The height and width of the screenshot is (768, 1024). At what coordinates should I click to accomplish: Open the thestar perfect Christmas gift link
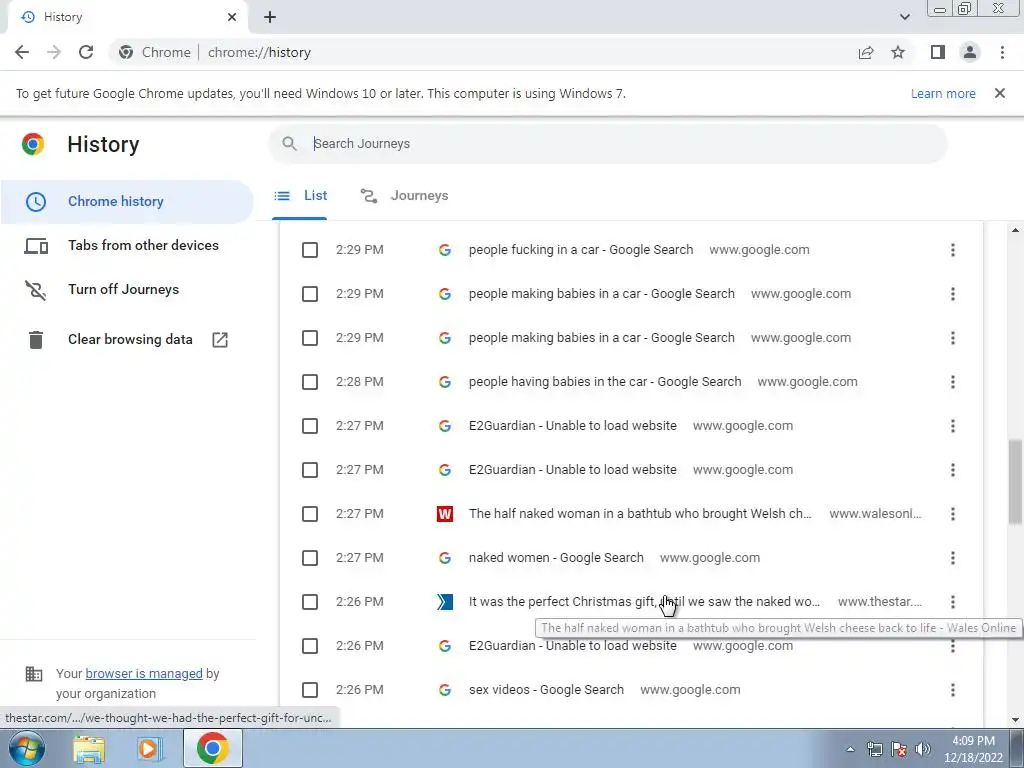(x=644, y=602)
